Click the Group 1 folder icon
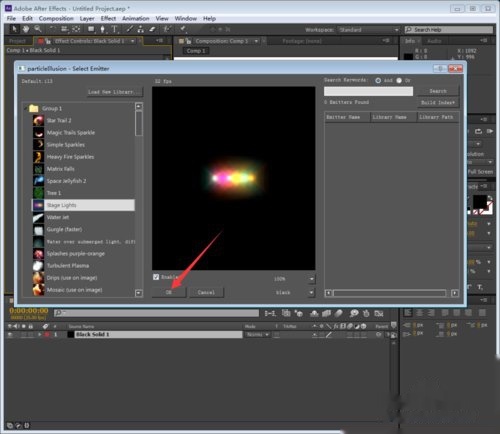The width and height of the screenshot is (500, 434). pyautogui.click(x=34, y=108)
